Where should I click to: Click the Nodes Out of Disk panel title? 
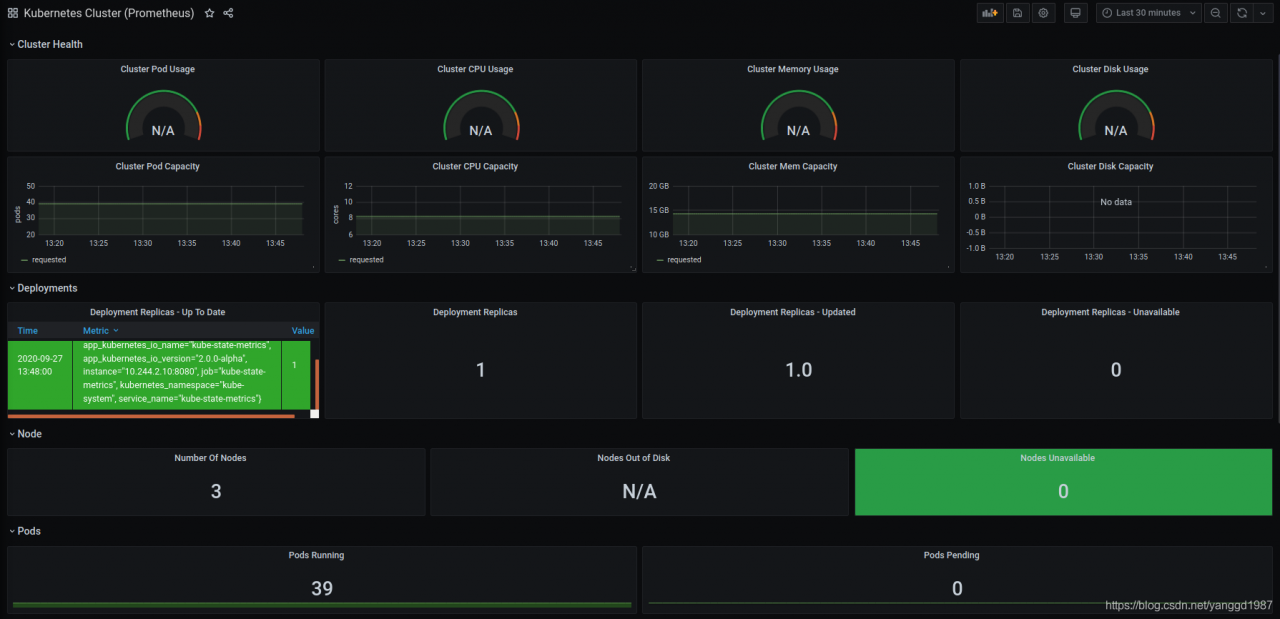[x=634, y=458]
